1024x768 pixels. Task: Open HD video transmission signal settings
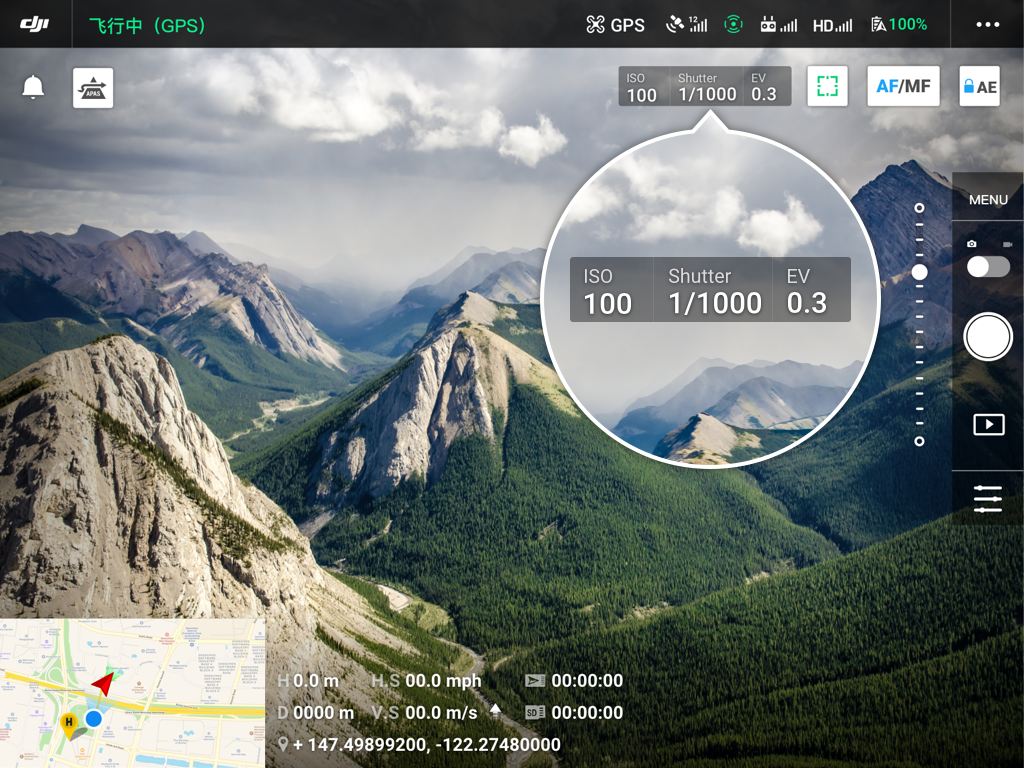click(832, 25)
